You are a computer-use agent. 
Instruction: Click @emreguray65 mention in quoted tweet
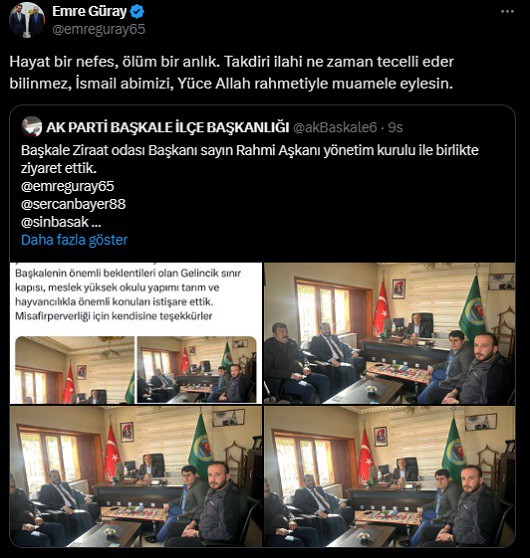point(68,186)
